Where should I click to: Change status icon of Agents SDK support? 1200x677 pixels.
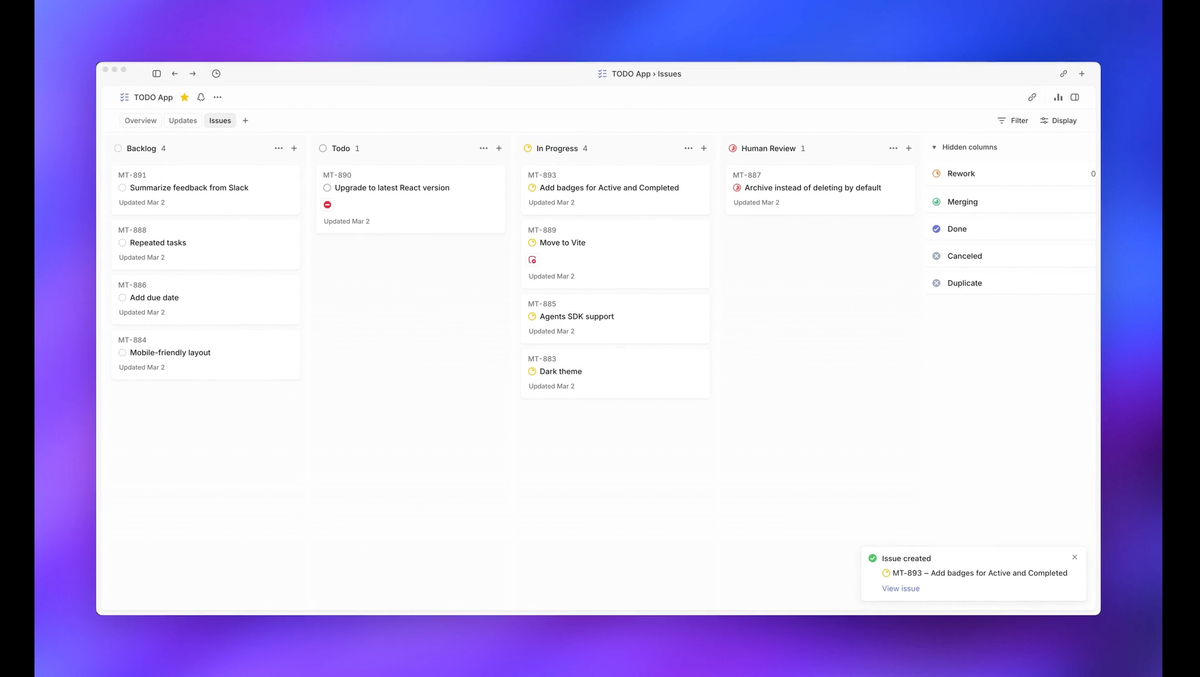532,317
